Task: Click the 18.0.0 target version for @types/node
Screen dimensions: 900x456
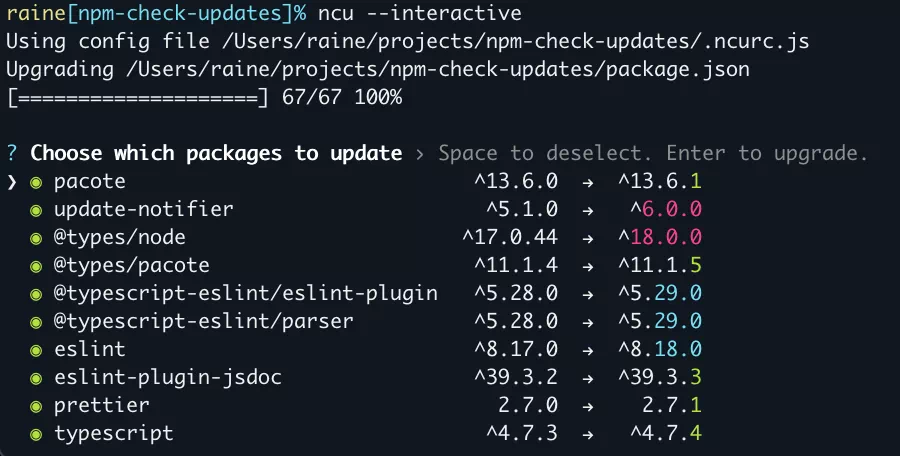Action: click(x=665, y=239)
